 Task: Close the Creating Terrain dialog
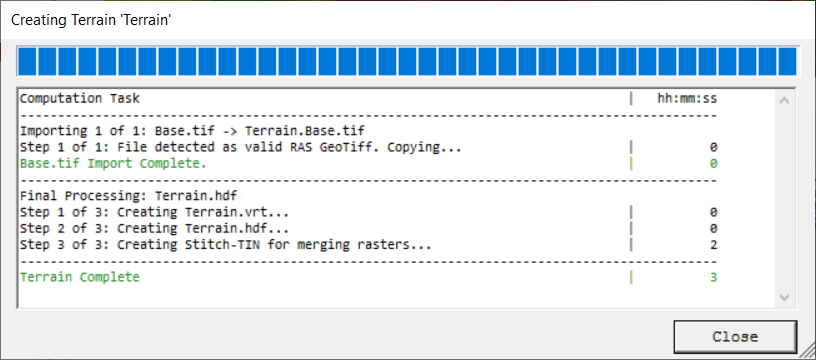735,337
